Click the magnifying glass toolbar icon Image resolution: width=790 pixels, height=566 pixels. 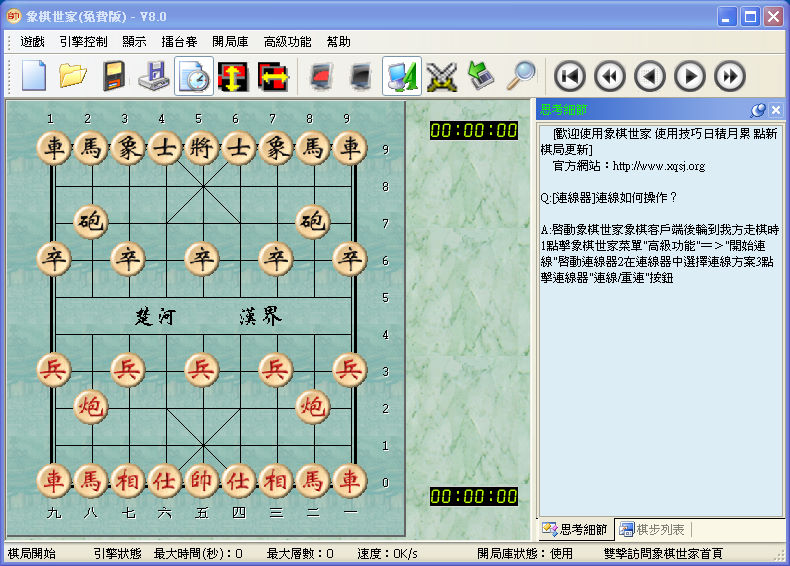520,76
